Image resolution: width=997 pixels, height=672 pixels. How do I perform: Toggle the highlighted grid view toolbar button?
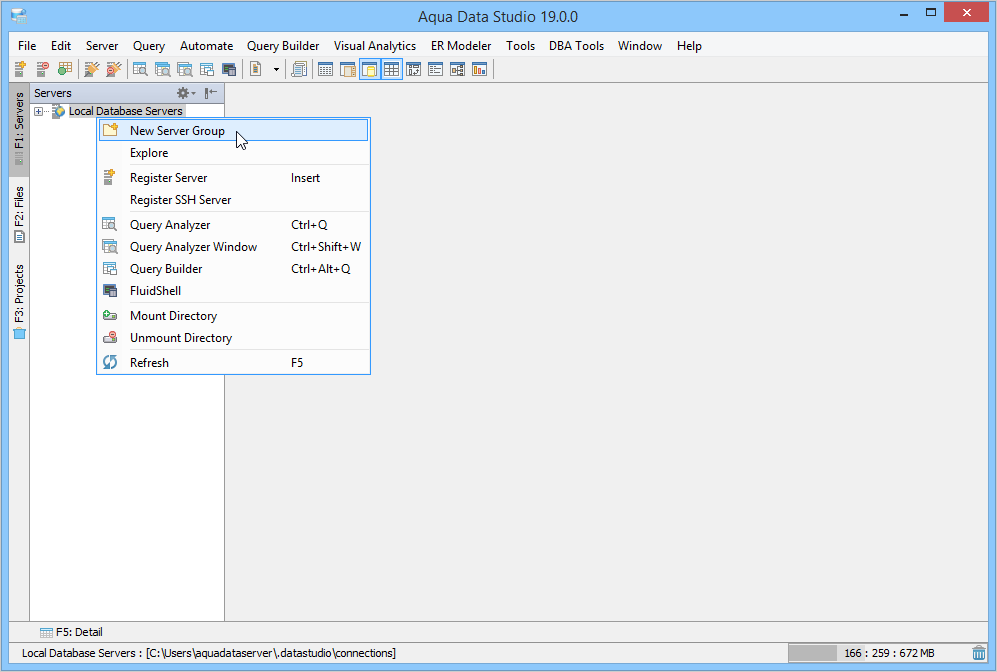(391, 69)
